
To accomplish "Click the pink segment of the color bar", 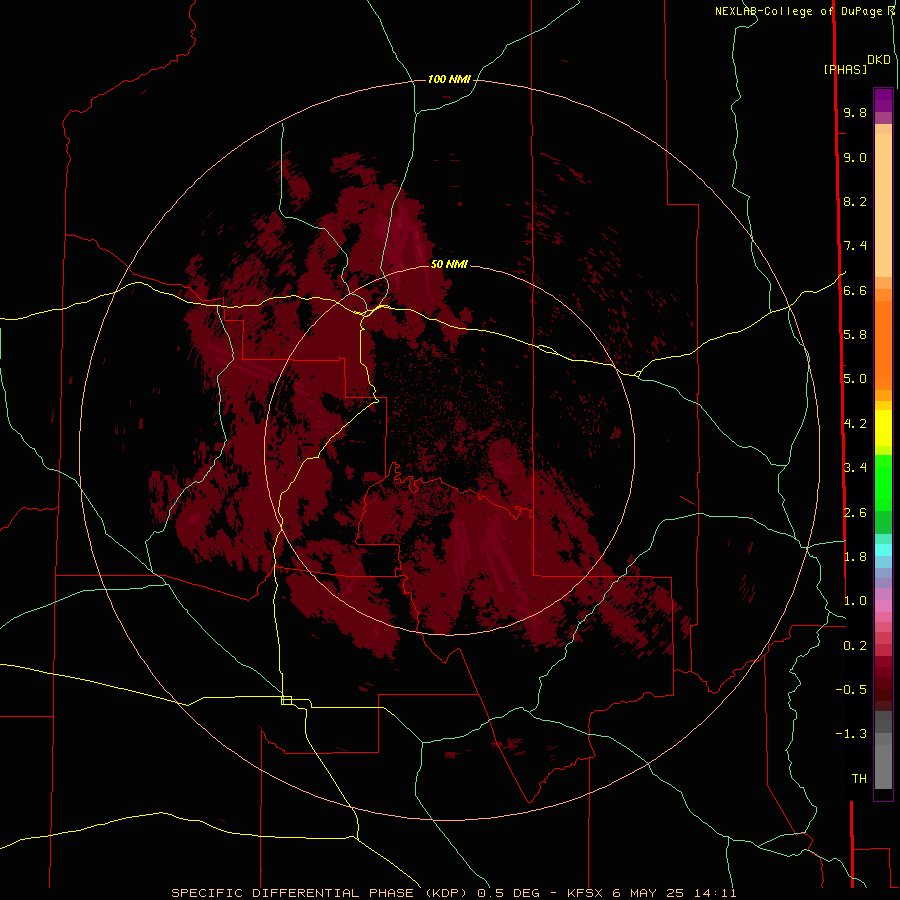I will tap(883, 606).
